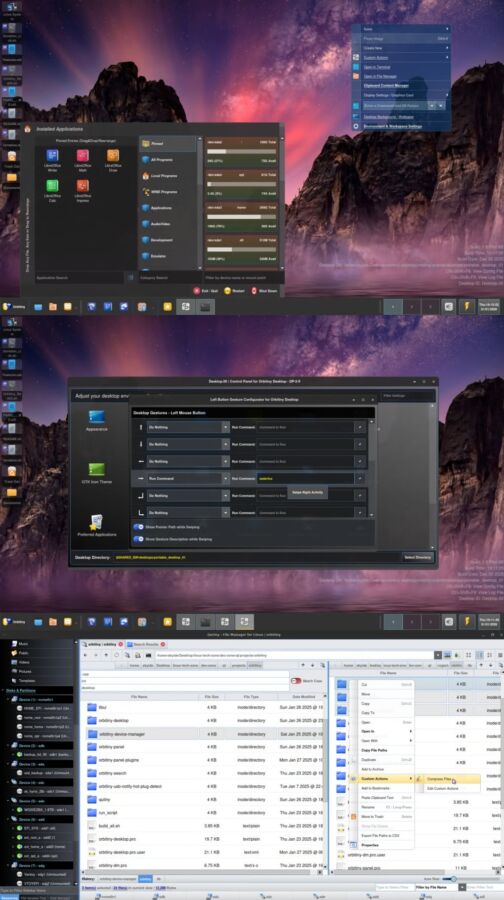504x900 pixels.
Task: Click the Restart button
Action: coord(234,291)
